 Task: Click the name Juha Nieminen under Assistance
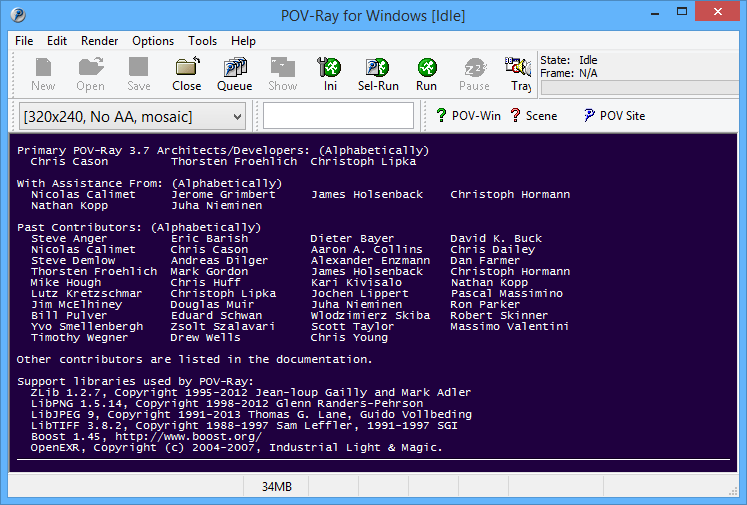[x=217, y=205]
